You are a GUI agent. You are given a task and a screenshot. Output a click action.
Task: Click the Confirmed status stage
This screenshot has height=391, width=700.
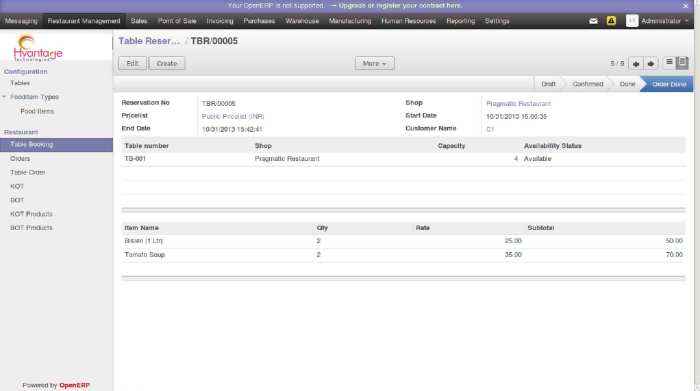[x=588, y=84]
